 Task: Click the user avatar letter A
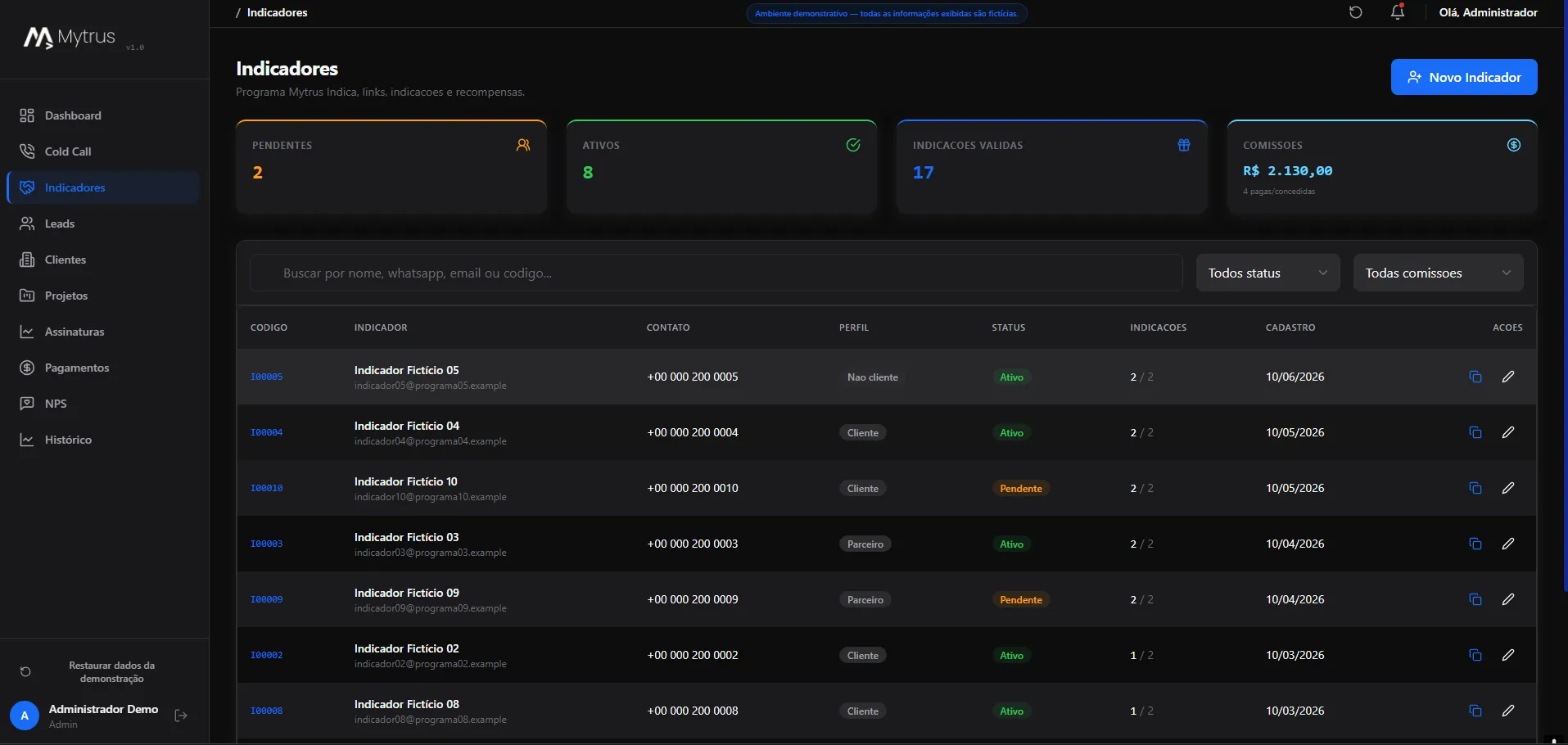(x=25, y=716)
